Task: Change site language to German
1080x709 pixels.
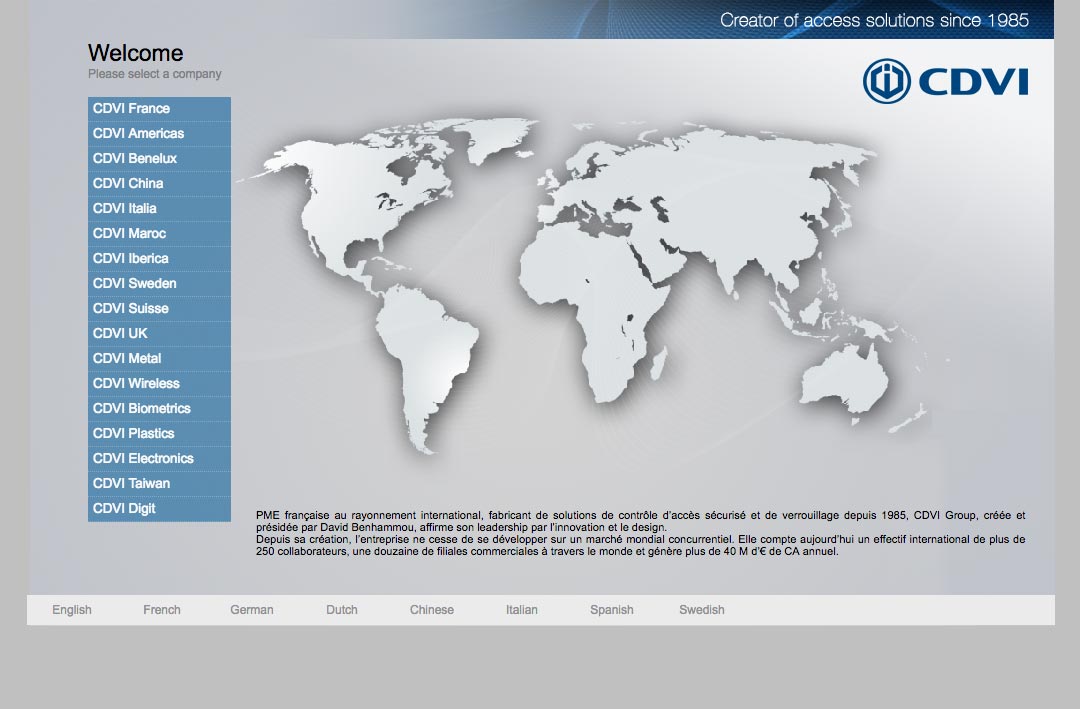Action: [252, 610]
